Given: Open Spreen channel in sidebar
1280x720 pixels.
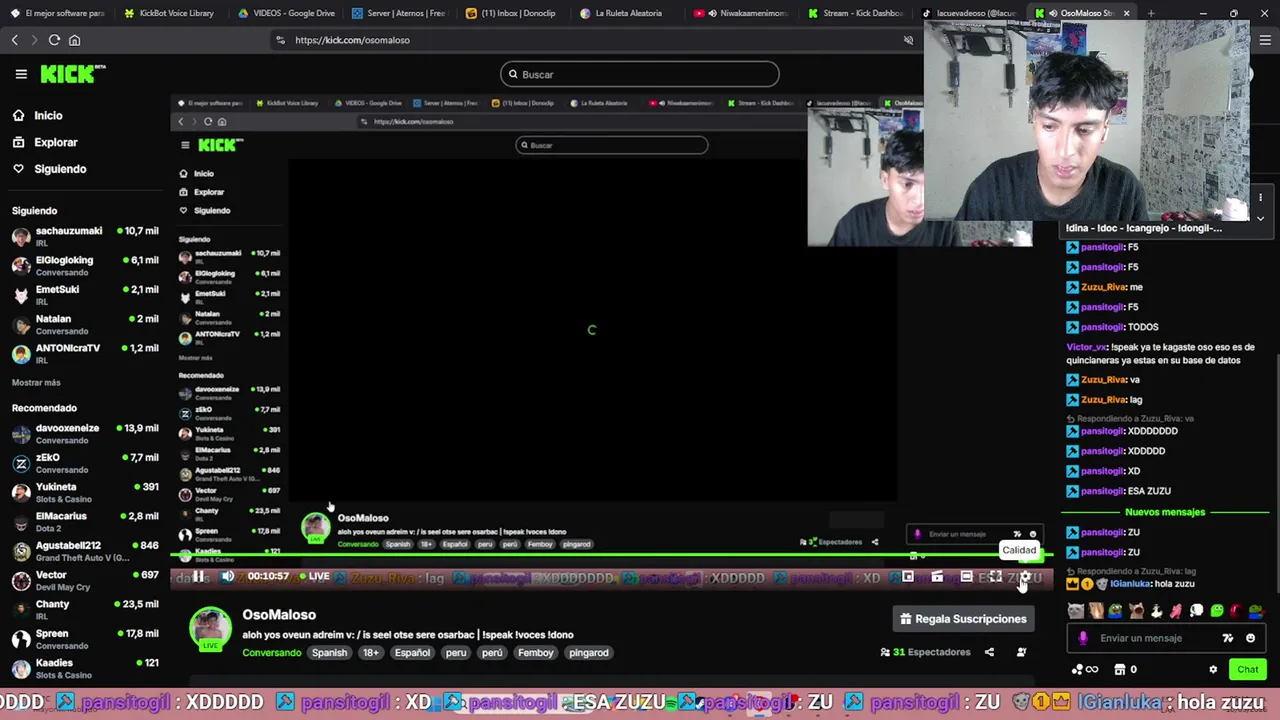Looking at the screenshot, I should [x=85, y=639].
